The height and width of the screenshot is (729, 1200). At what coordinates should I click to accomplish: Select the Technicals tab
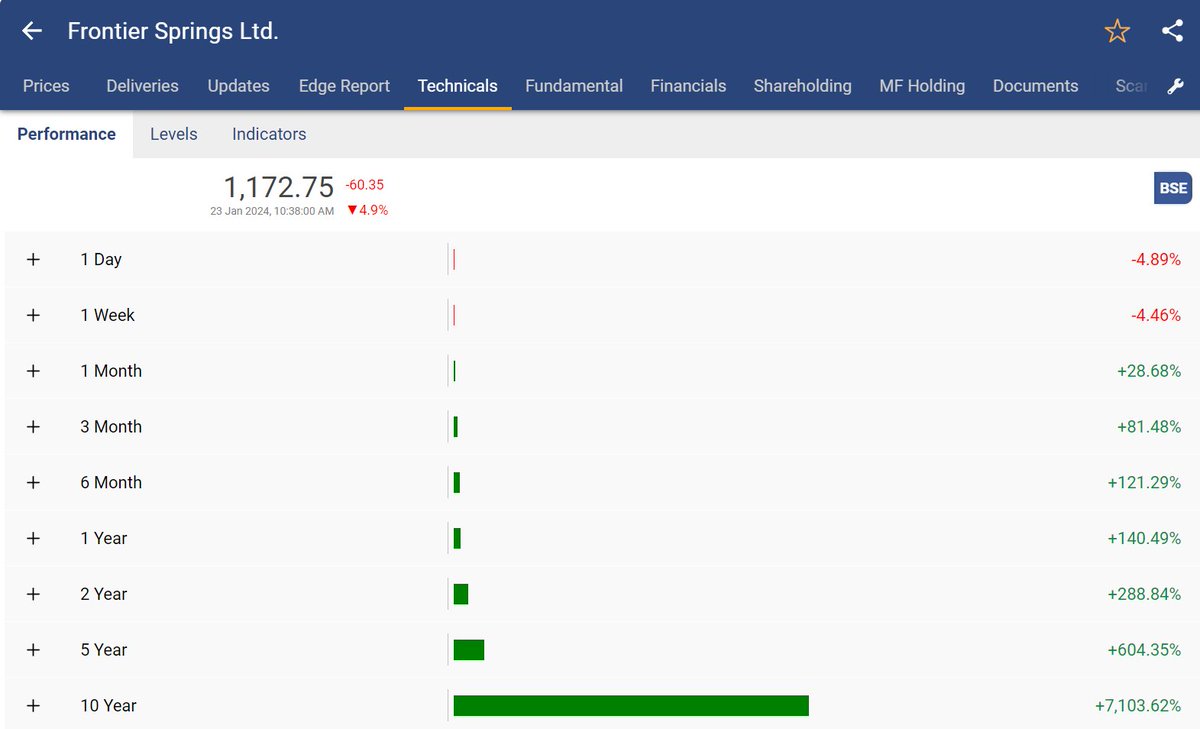tap(458, 86)
